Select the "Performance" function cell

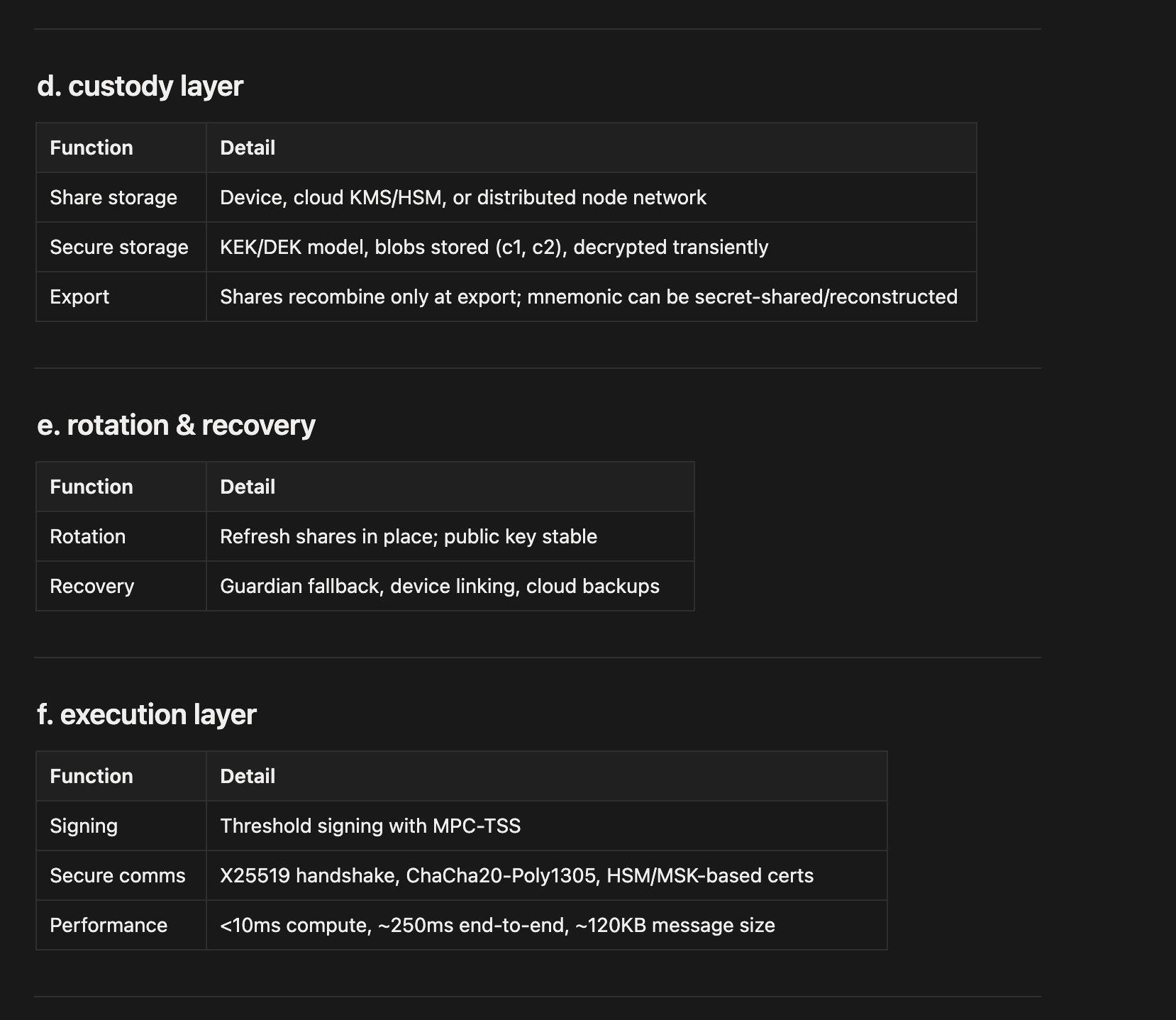[109, 925]
